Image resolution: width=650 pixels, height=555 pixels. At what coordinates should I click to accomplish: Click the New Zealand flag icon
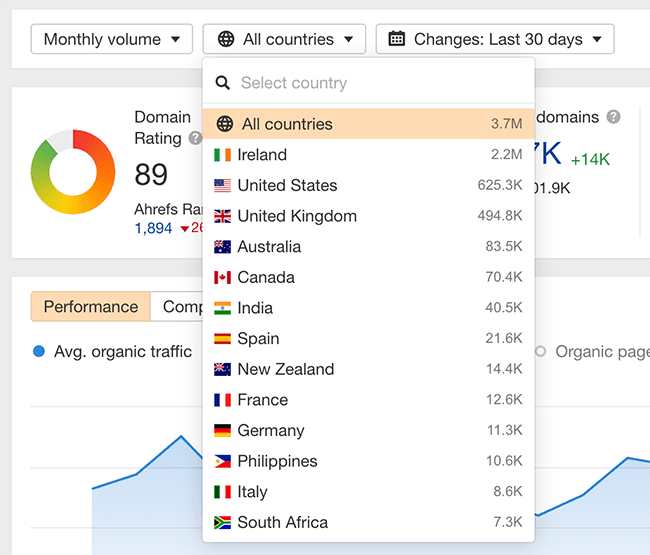point(223,370)
